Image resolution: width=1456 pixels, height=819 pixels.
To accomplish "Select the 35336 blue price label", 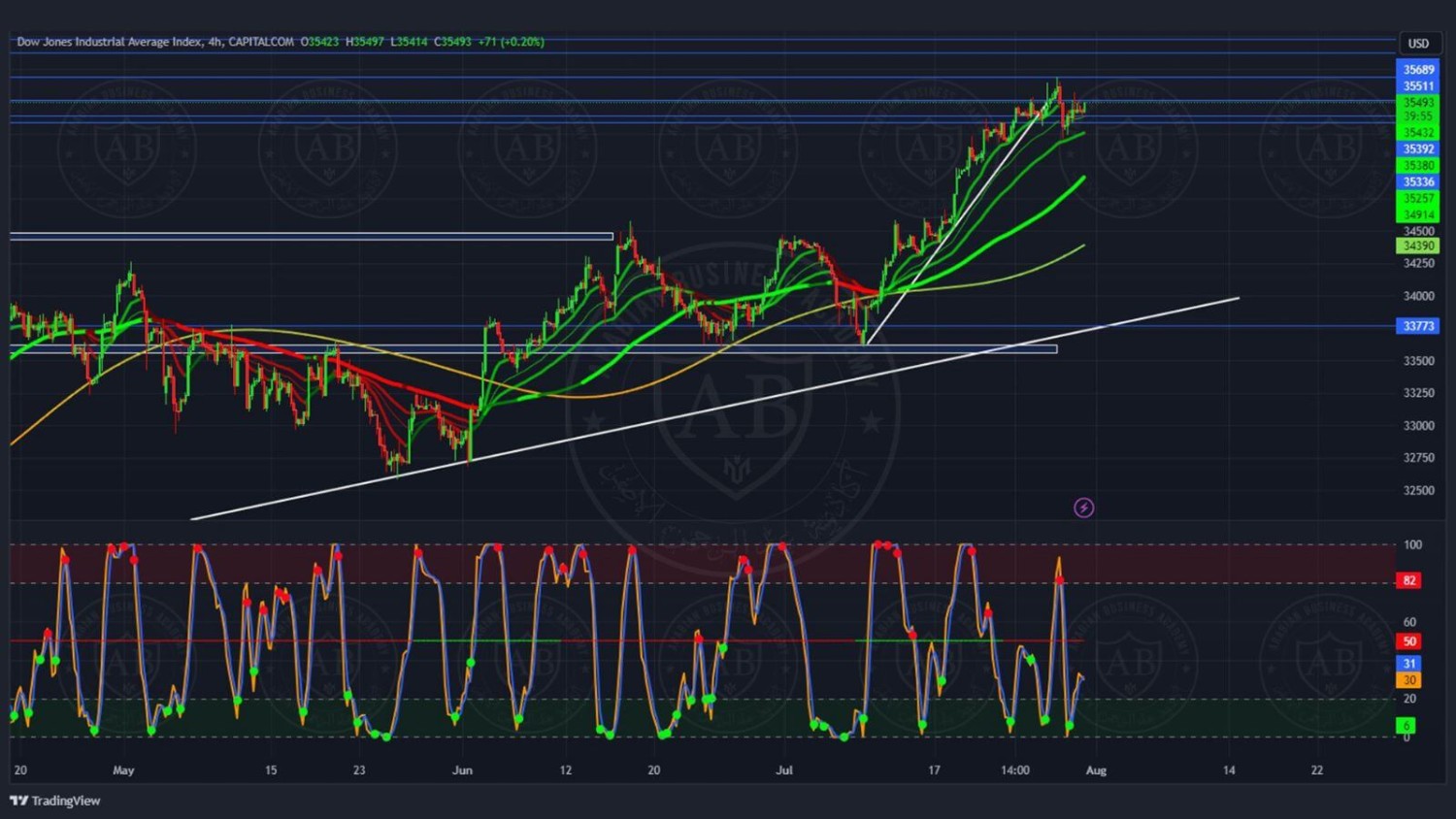I will pyautogui.click(x=1418, y=182).
